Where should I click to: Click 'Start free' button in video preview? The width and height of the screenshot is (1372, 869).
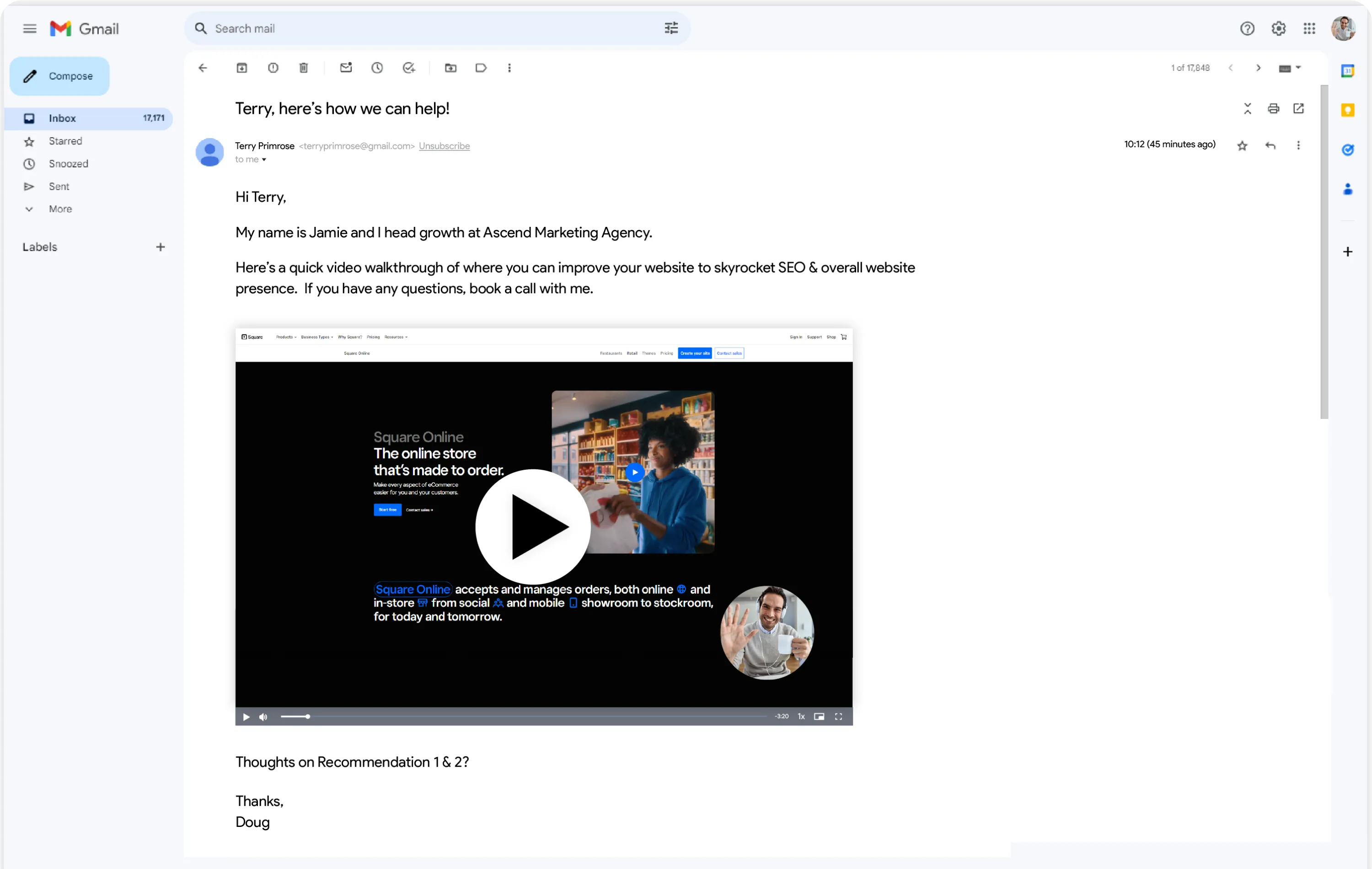pos(387,510)
